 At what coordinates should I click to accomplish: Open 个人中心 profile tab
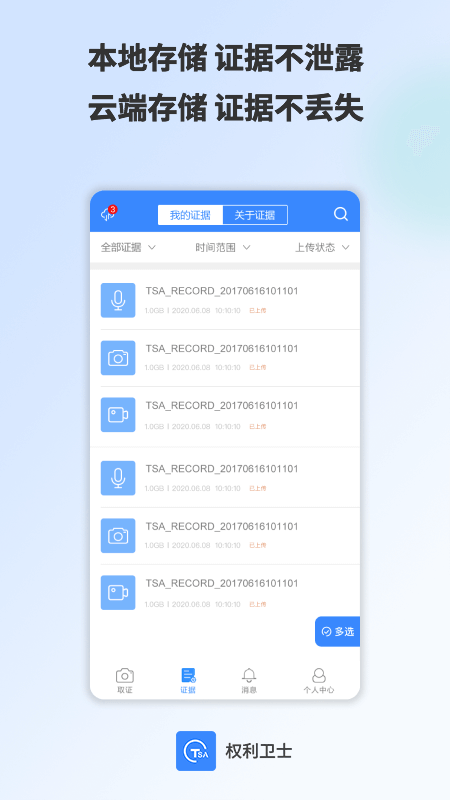(x=319, y=681)
